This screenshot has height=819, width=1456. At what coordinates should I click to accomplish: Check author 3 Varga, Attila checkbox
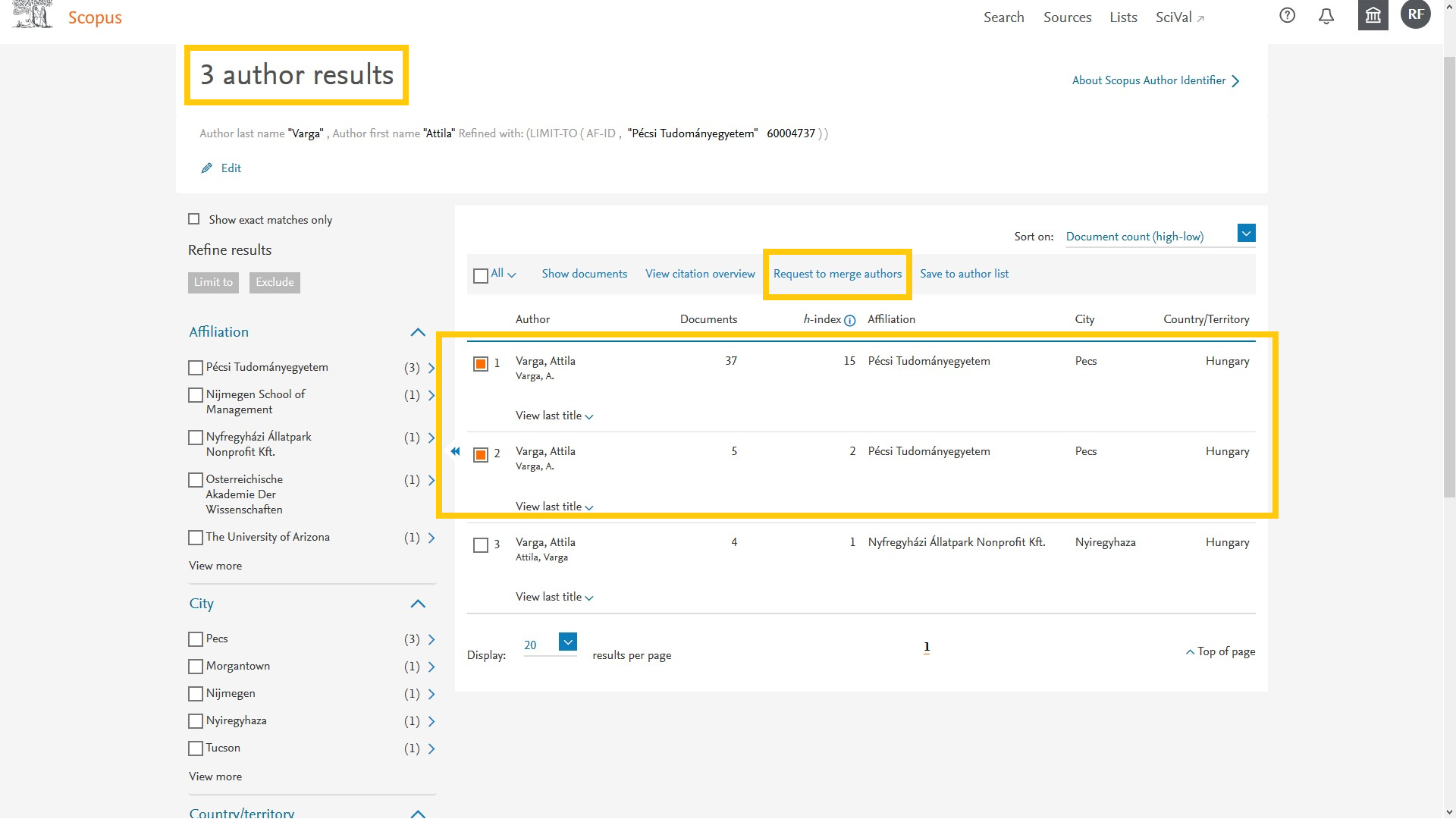click(481, 545)
